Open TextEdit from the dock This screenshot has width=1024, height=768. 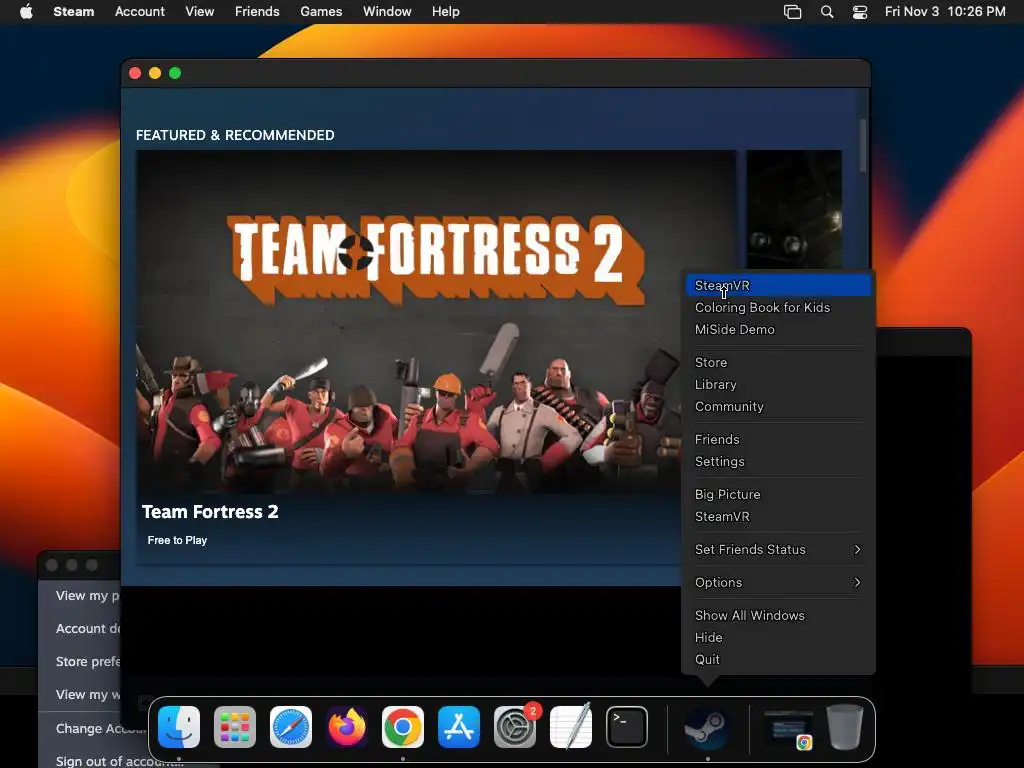[571, 727]
